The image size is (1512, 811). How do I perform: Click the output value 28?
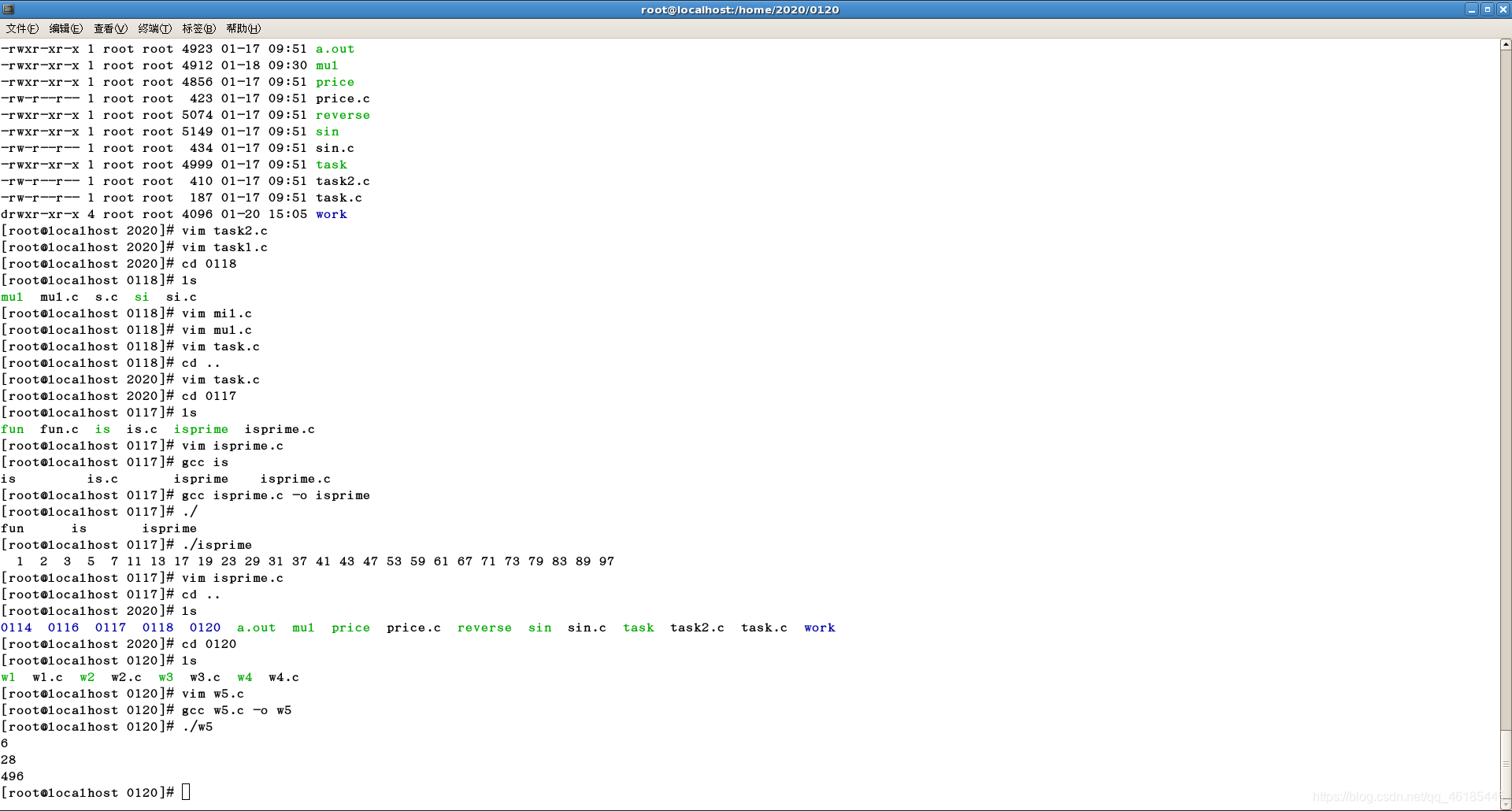(8, 760)
